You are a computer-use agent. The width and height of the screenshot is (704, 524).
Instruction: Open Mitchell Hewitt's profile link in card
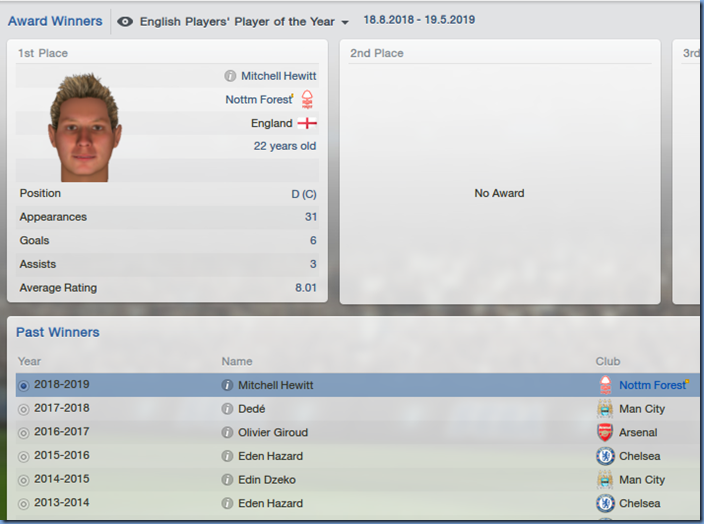pos(278,76)
